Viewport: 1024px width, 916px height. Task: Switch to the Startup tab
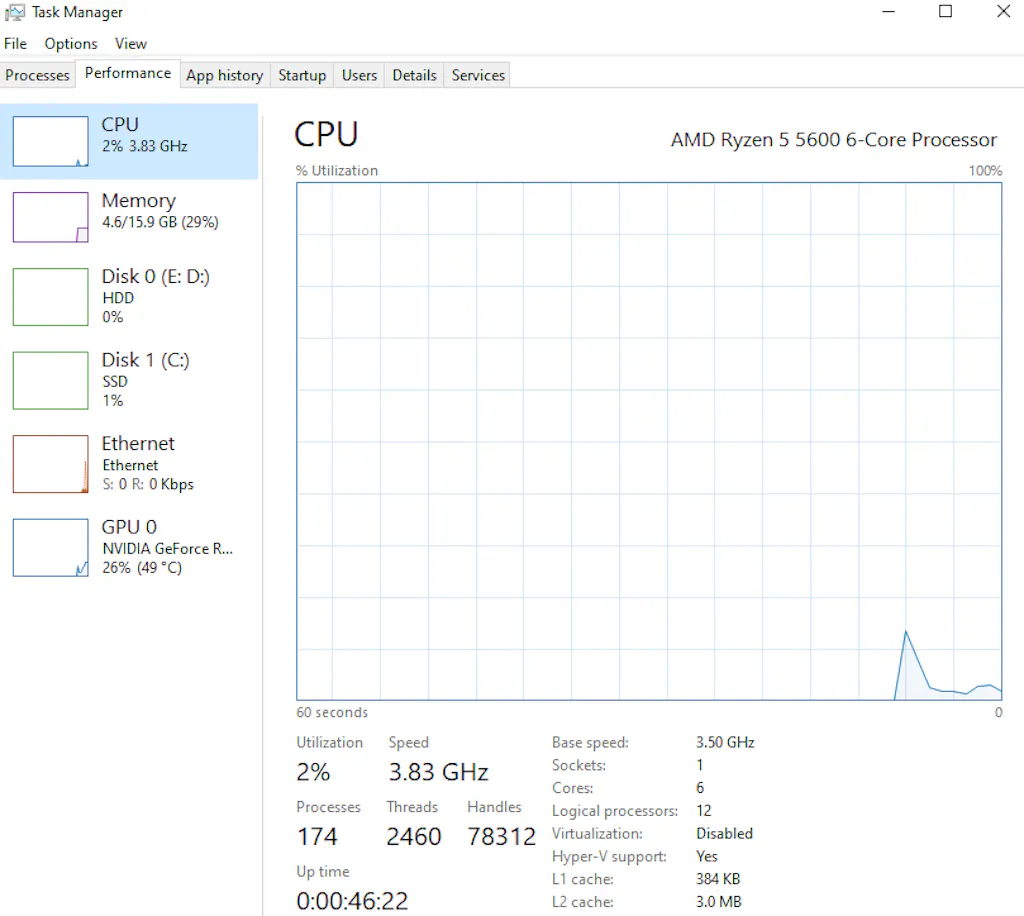point(301,75)
